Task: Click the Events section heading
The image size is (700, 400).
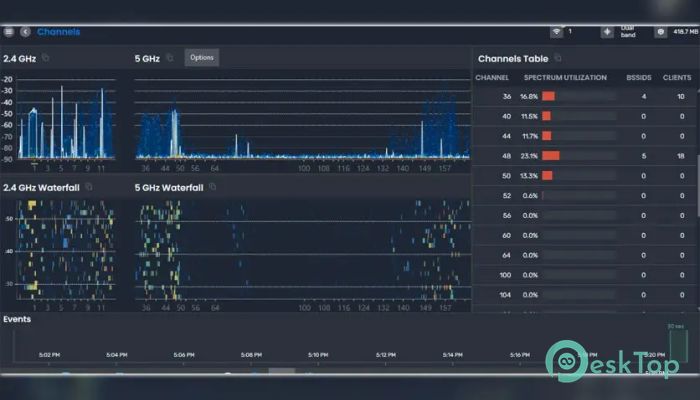Action: click(x=17, y=319)
